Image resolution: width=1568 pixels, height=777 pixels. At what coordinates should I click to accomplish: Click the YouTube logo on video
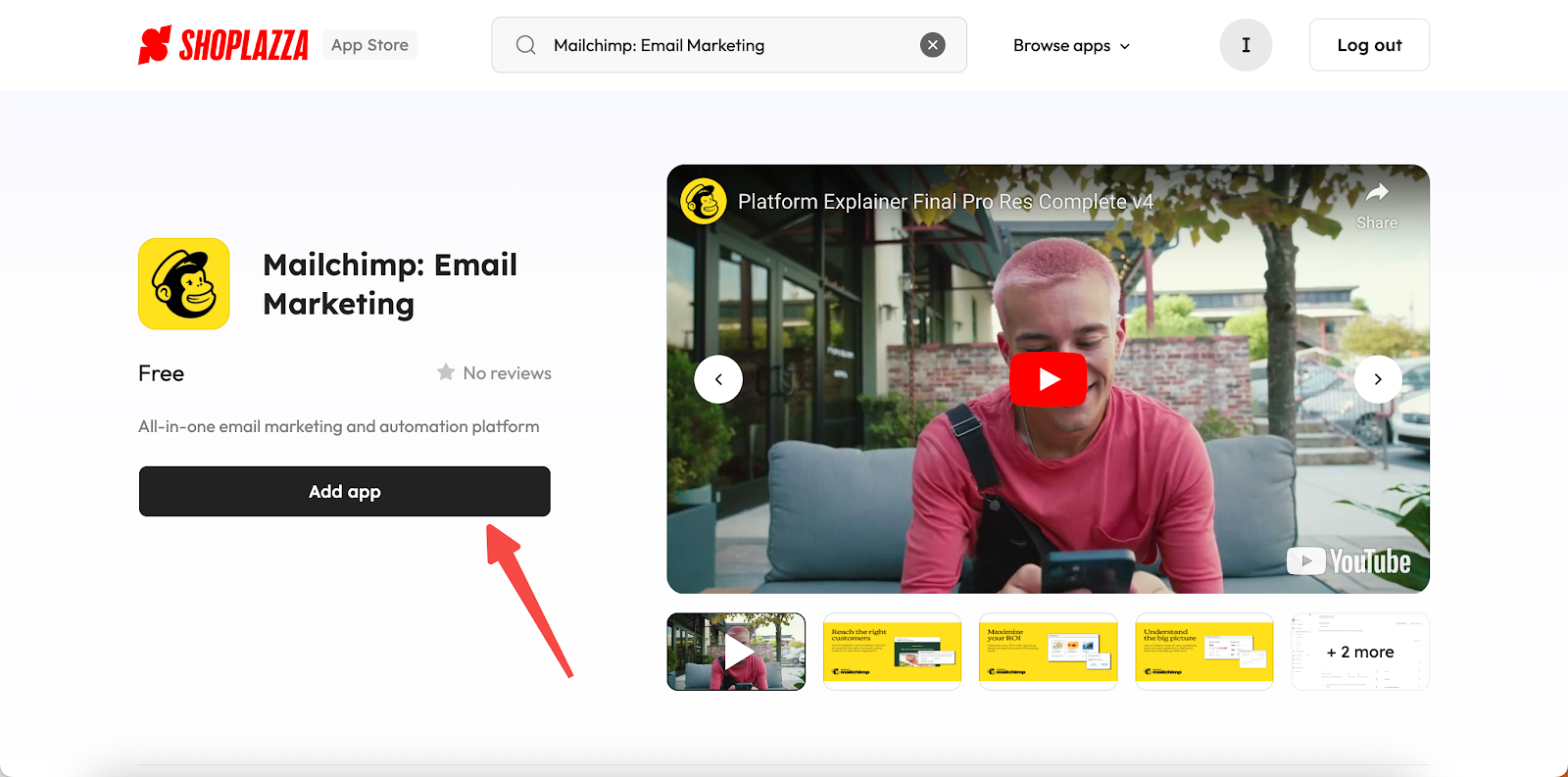pyautogui.click(x=1349, y=561)
